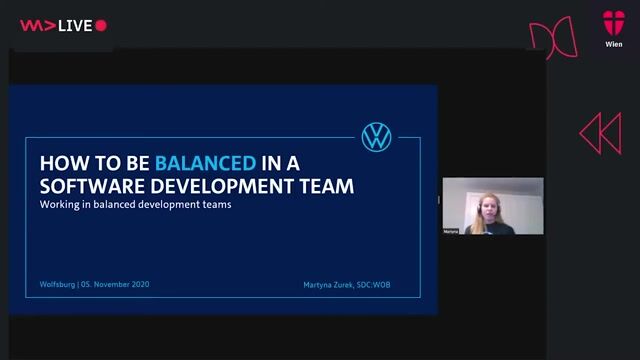This screenshot has height=360, width=640.
Task: Click the pink double-triangle rewind graphic
Action: 601,133
